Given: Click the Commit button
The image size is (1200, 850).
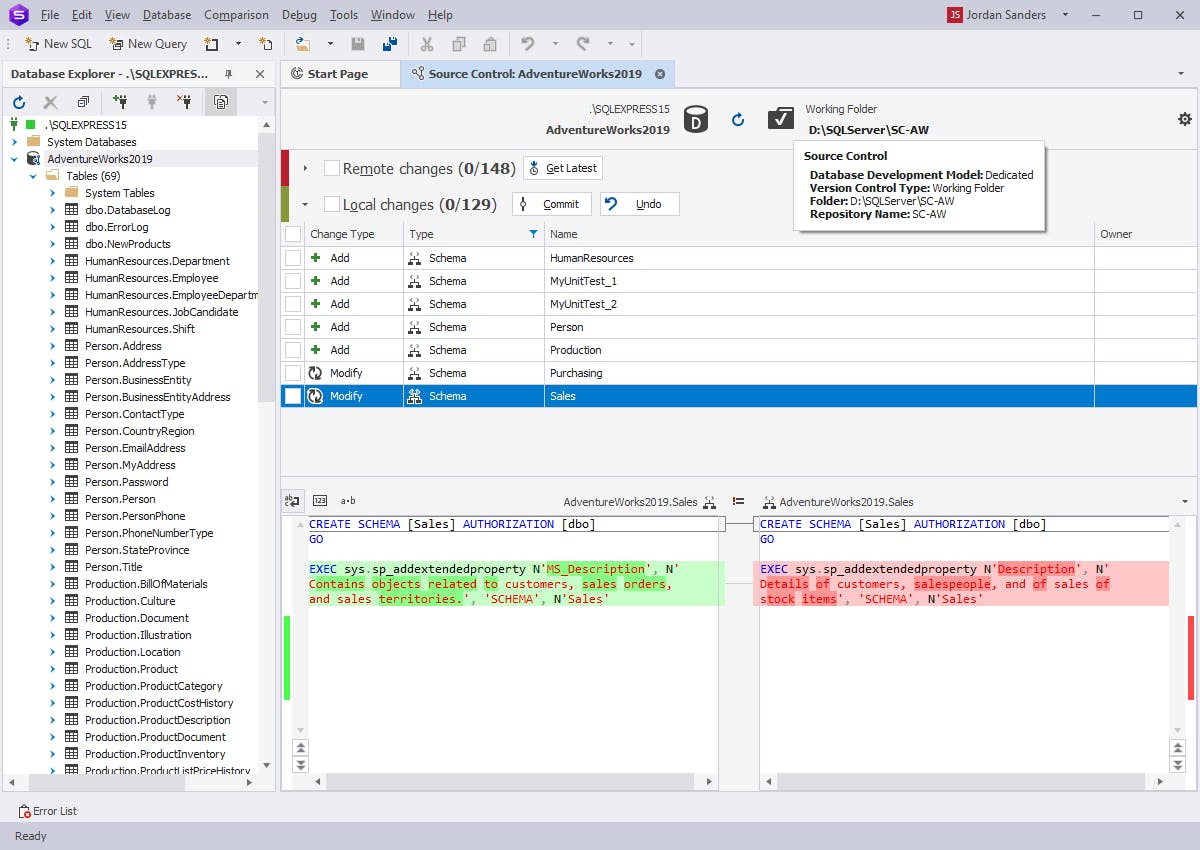Looking at the screenshot, I should (551, 203).
